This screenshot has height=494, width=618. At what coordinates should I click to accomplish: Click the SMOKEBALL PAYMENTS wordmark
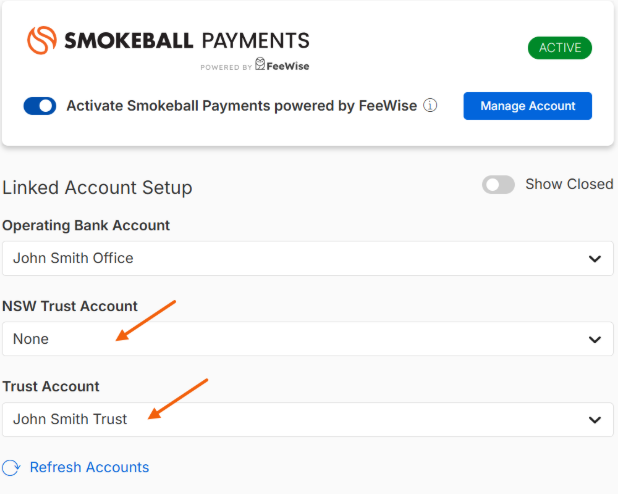pyautogui.click(x=187, y=41)
